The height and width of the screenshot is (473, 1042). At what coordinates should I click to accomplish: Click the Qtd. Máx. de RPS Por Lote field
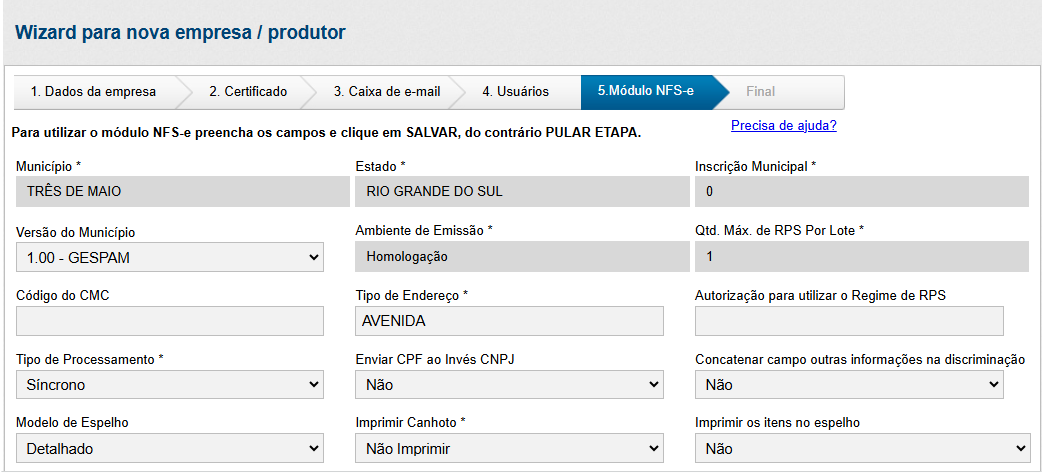861,257
